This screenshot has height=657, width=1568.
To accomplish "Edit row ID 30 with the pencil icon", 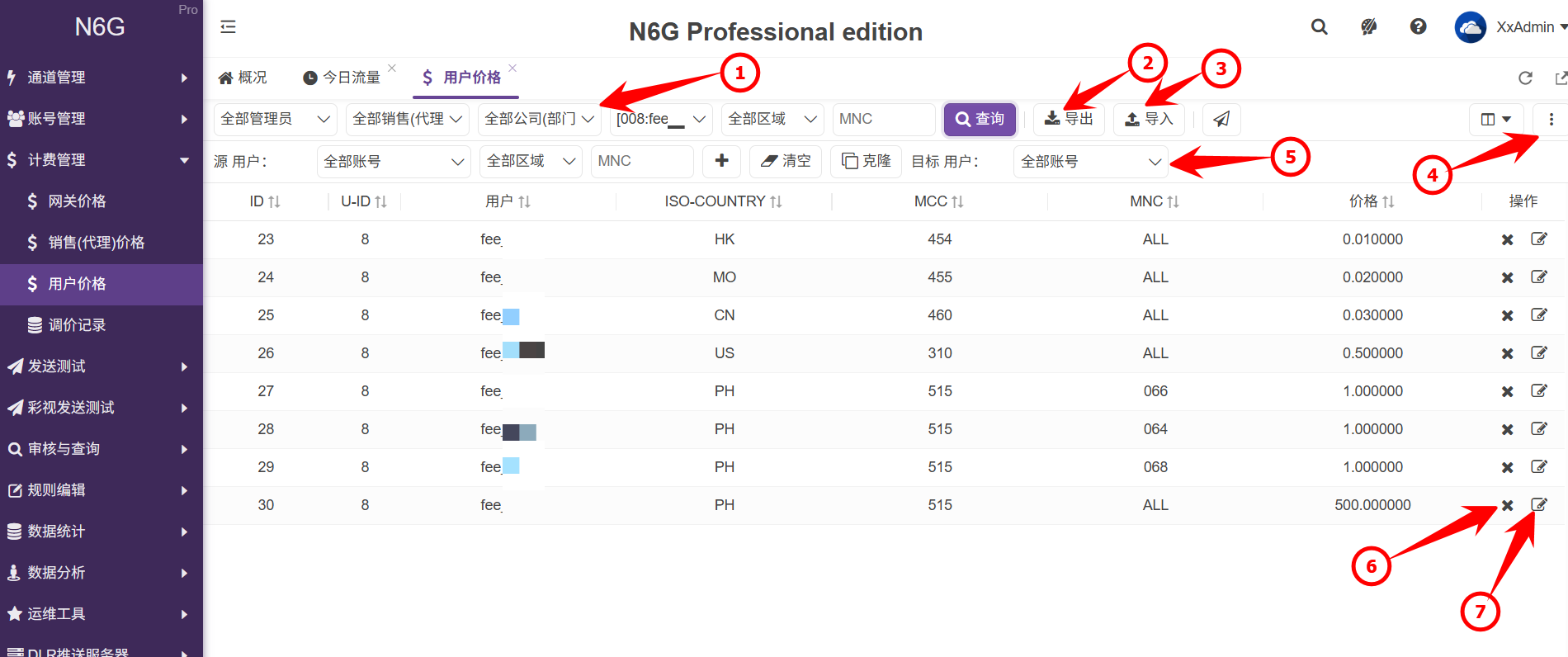I will click(1539, 504).
